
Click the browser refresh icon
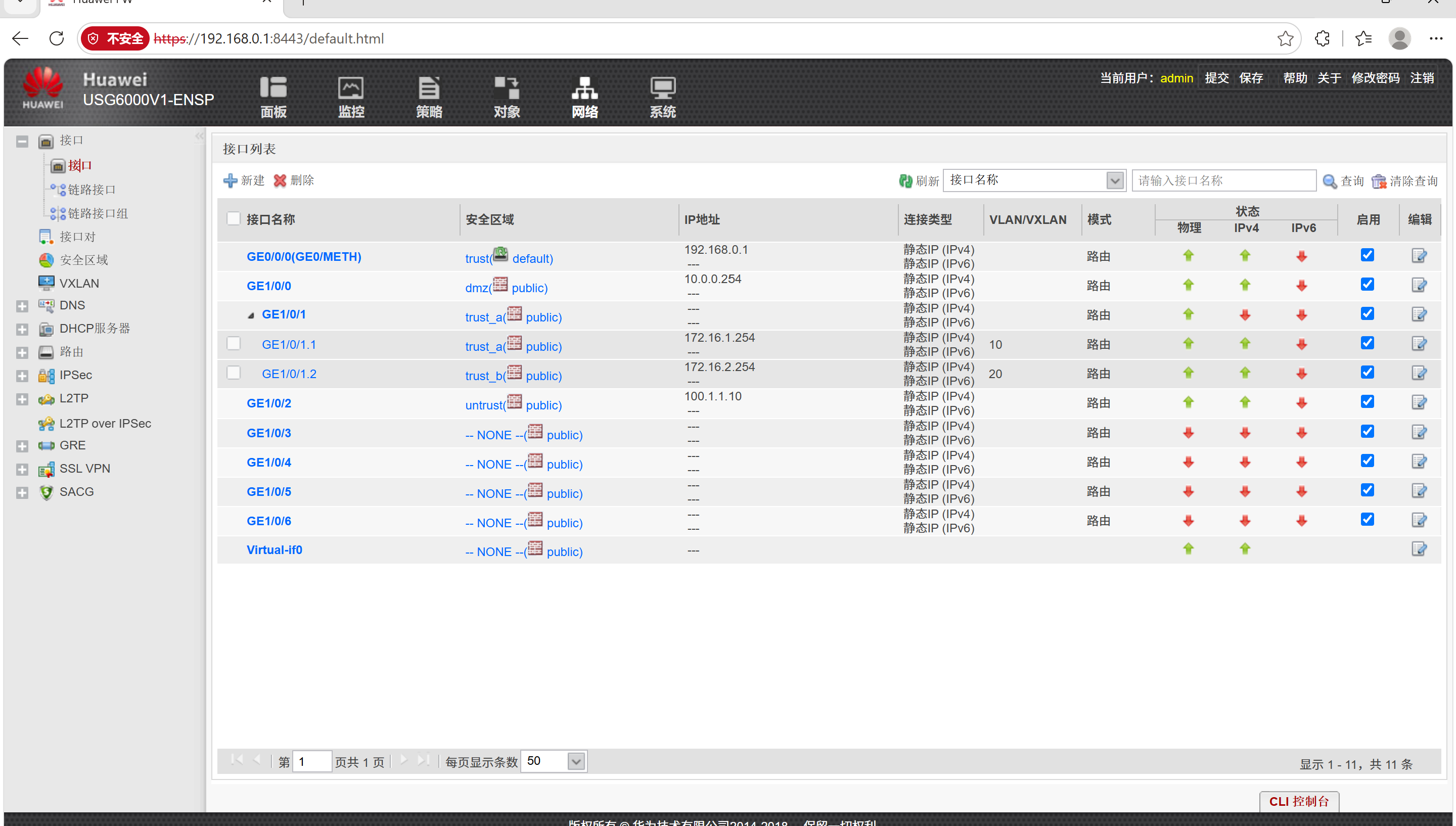[57, 38]
